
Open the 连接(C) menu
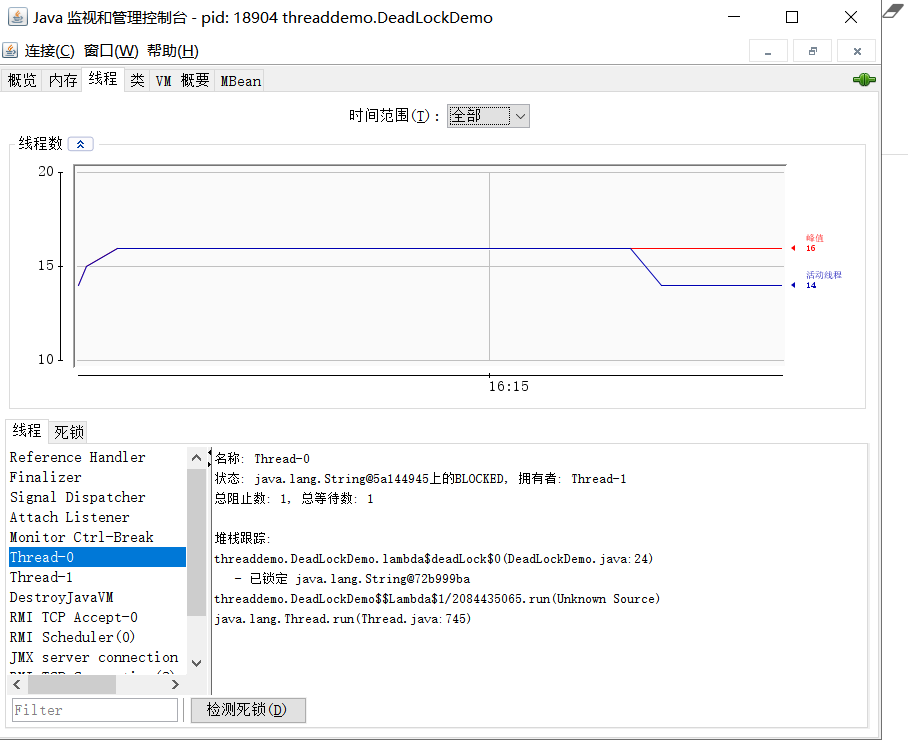click(x=49, y=51)
